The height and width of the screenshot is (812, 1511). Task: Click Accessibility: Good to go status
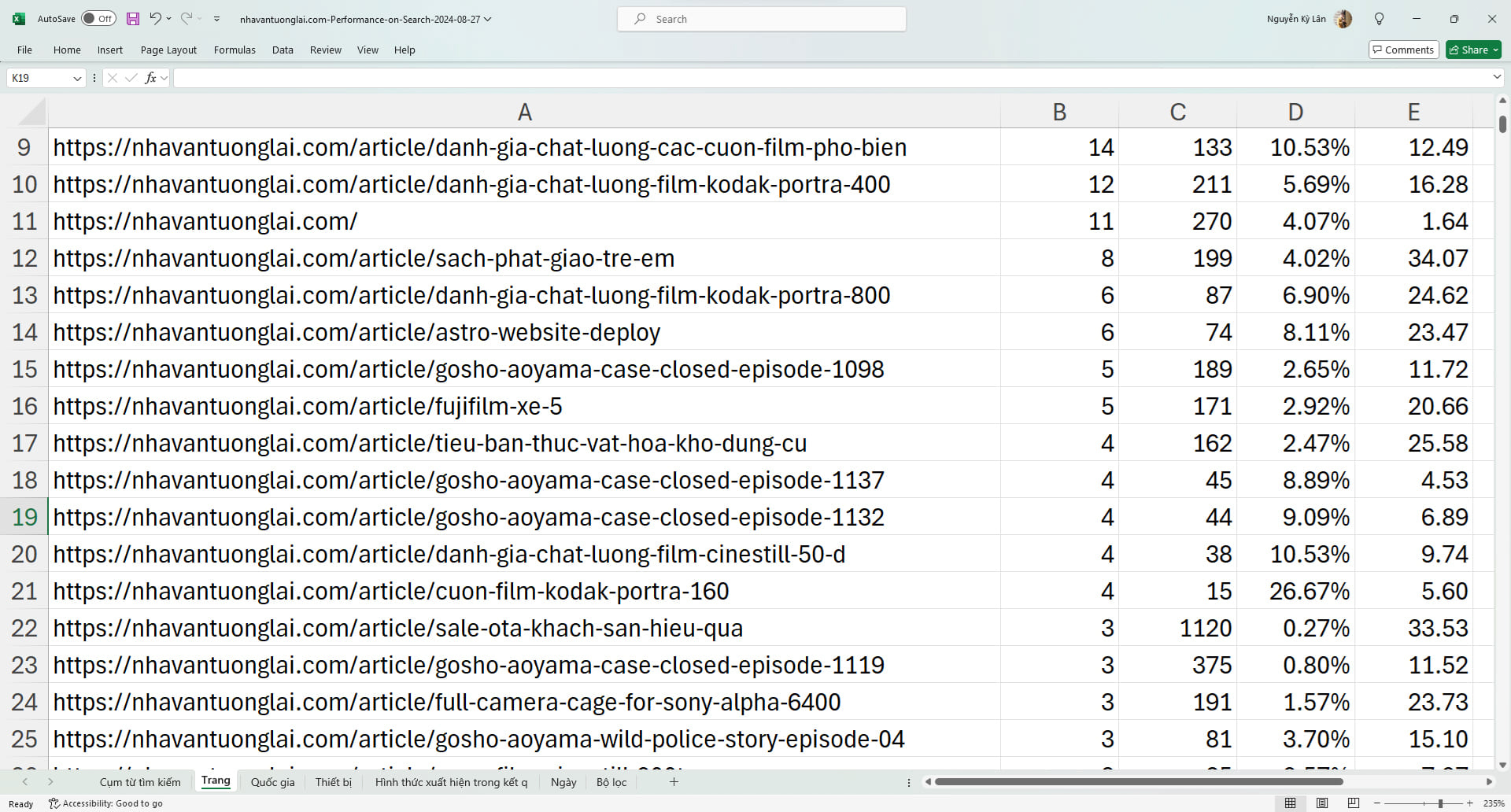[x=105, y=803]
